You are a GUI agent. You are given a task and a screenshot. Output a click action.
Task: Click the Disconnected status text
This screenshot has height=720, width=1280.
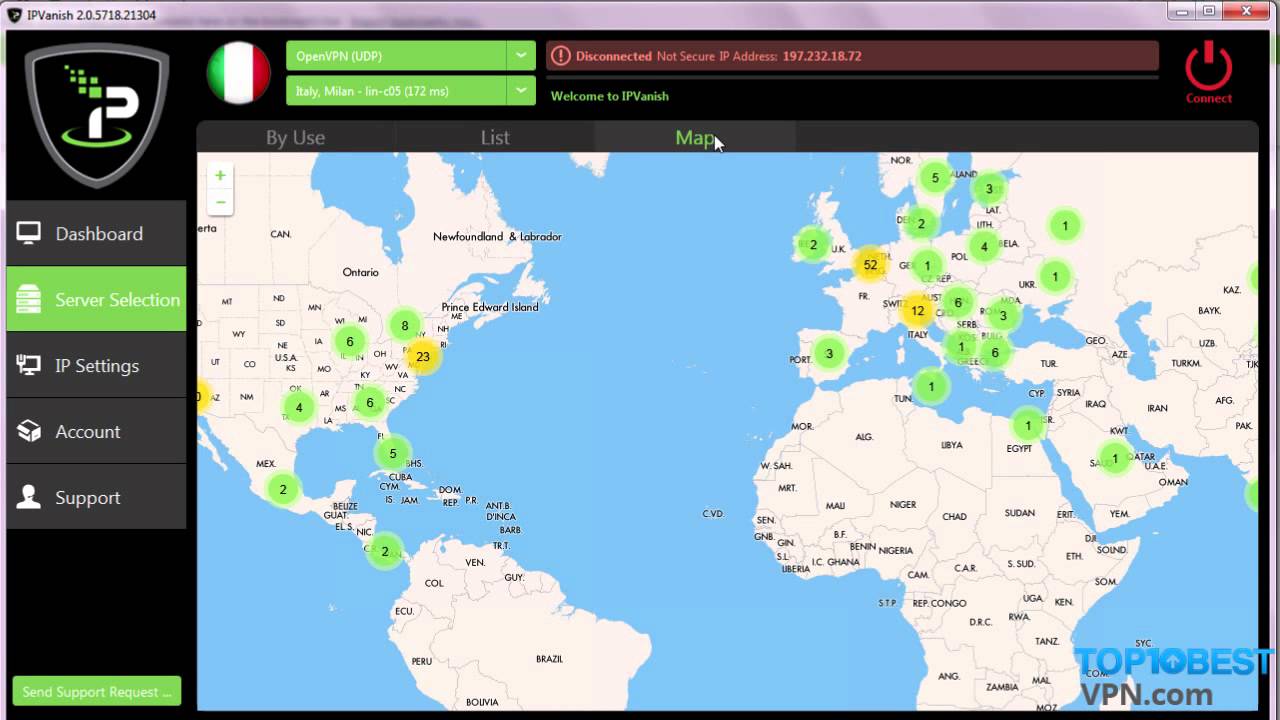point(614,56)
